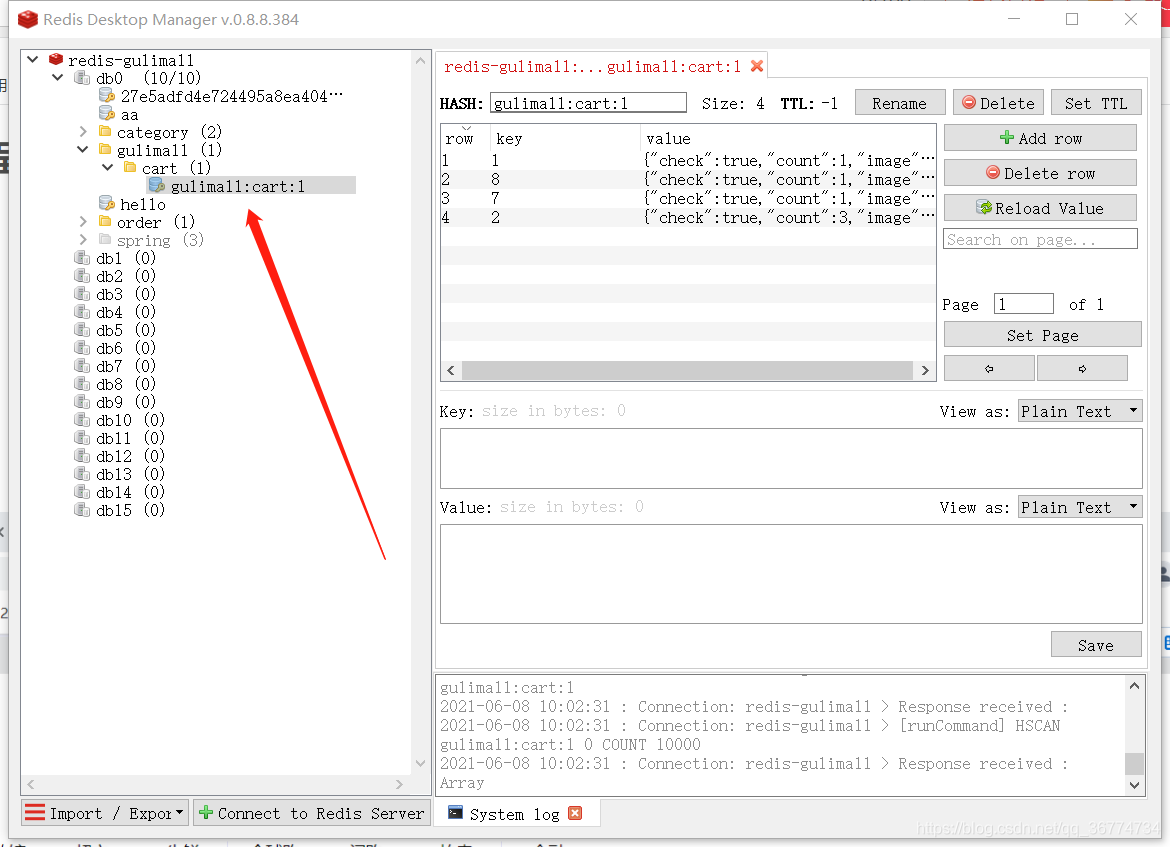Screen dimensions: 1170x847
Task: Select the key icon beside 27e5adfd4e724495a8ea404
Action: (107, 96)
